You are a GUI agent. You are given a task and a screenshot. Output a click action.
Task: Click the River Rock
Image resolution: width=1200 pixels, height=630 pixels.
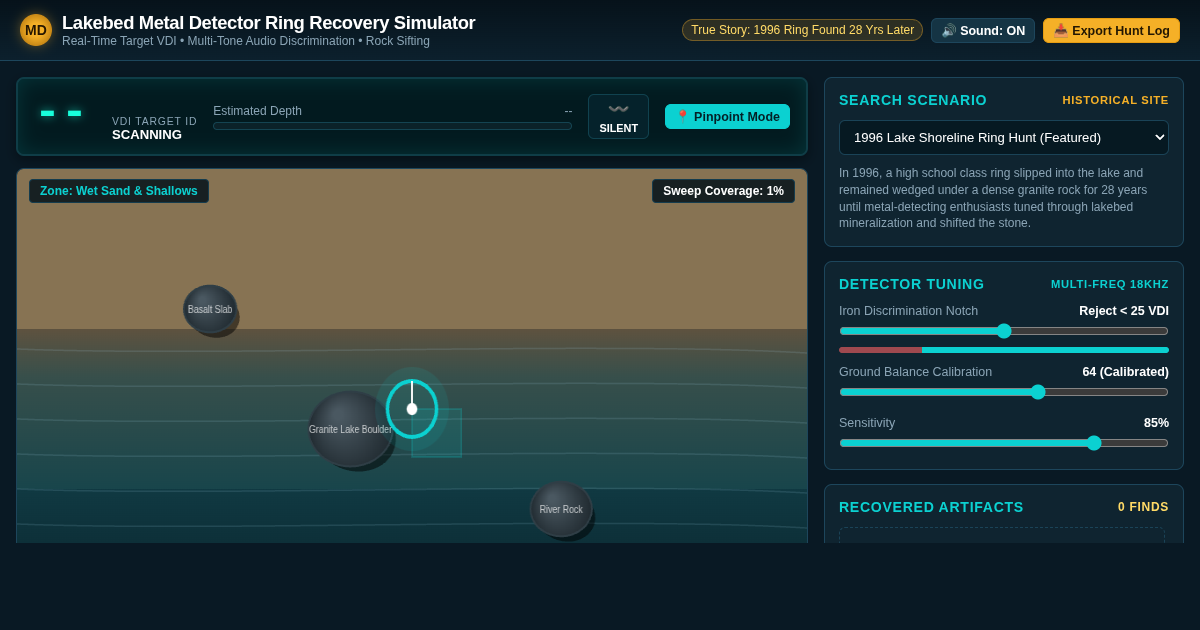point(561,509)
